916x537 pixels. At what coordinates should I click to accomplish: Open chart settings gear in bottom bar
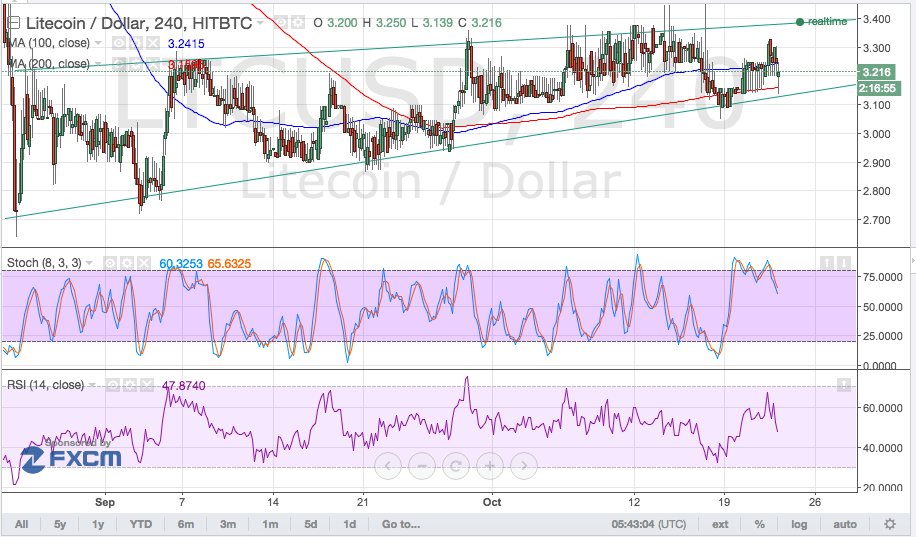pos(890,524)
